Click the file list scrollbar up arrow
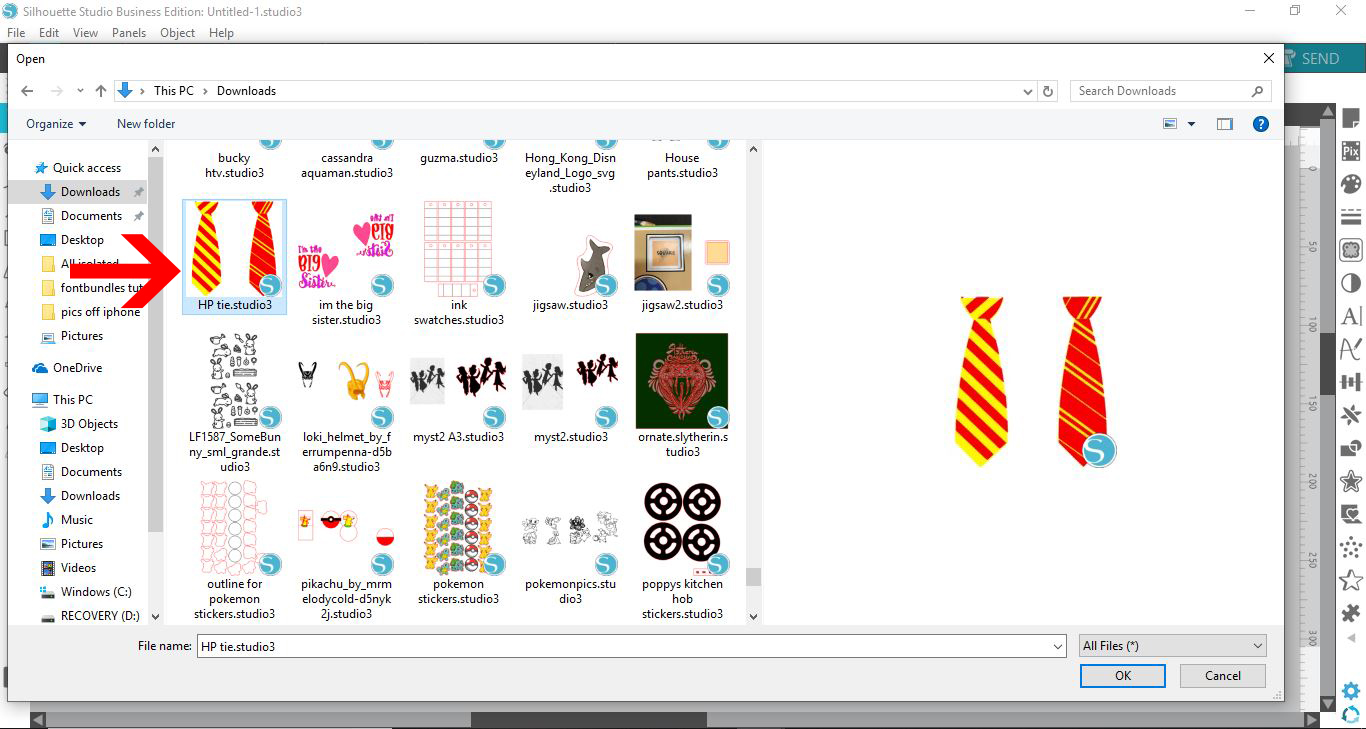Screen dimensions: 1366x729 tap(754, 150)
